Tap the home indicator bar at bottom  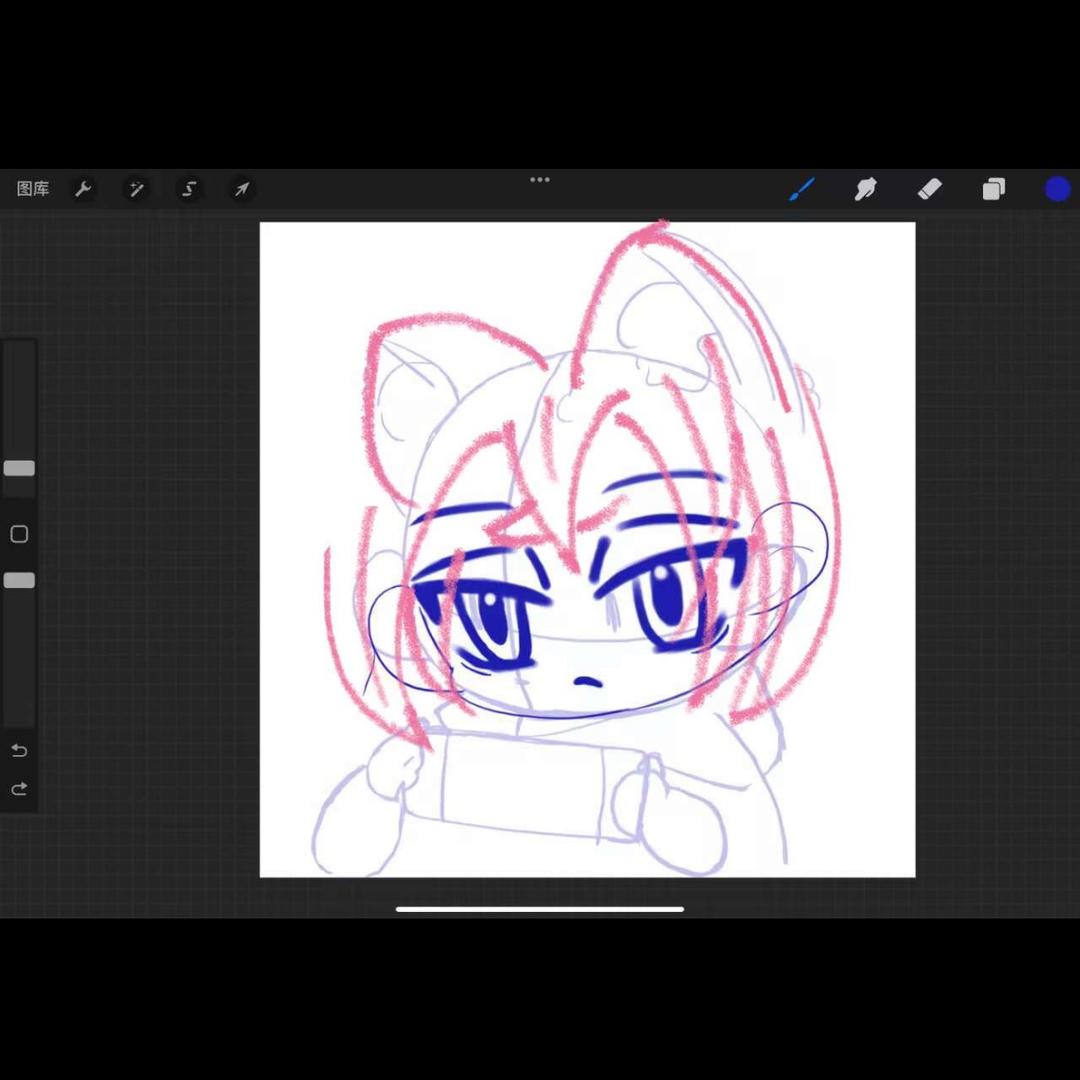coord(540,909)
